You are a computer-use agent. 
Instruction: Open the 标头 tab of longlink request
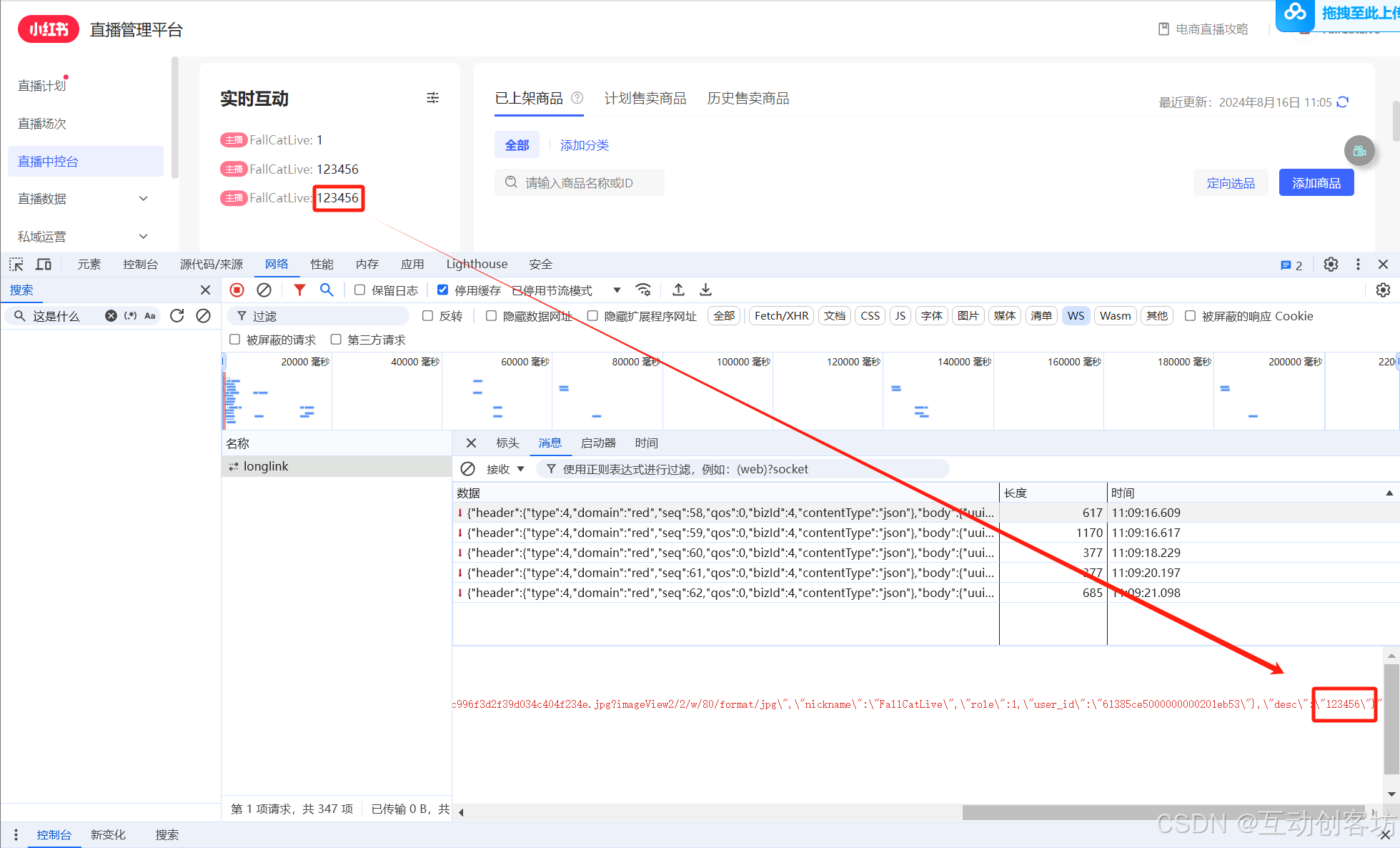(x=507, y=443)
